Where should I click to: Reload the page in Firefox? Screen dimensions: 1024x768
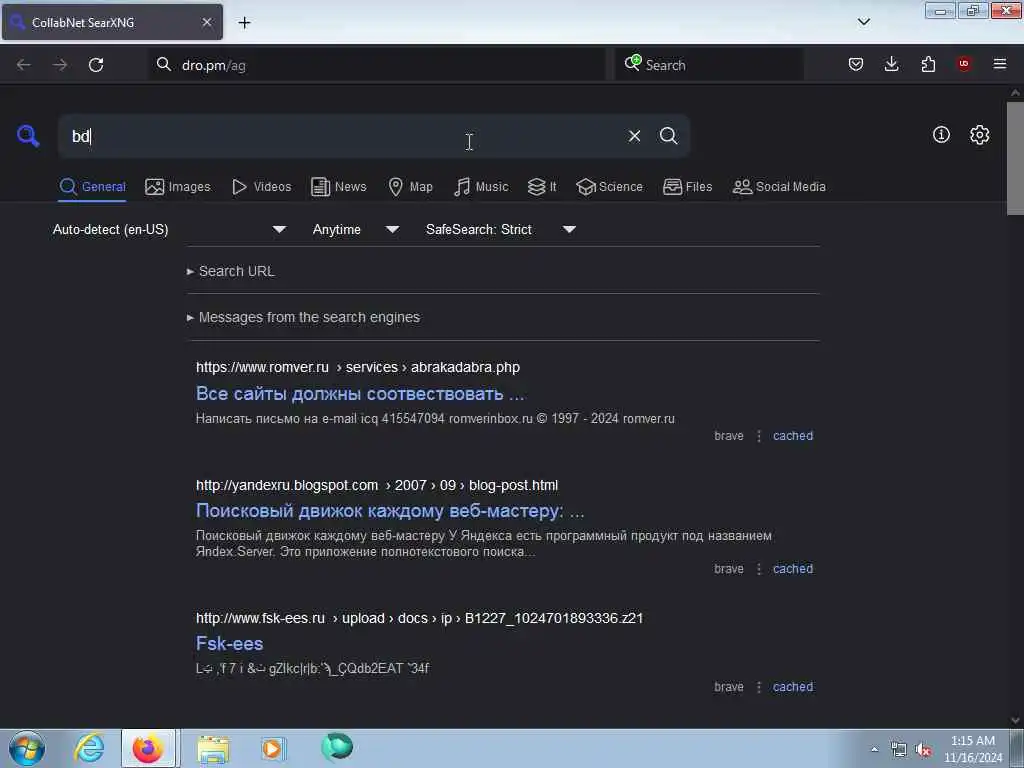coord(96,65)
